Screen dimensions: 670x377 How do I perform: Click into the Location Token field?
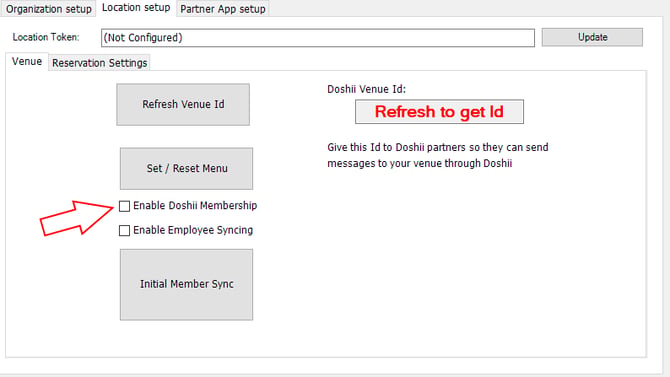317,38
